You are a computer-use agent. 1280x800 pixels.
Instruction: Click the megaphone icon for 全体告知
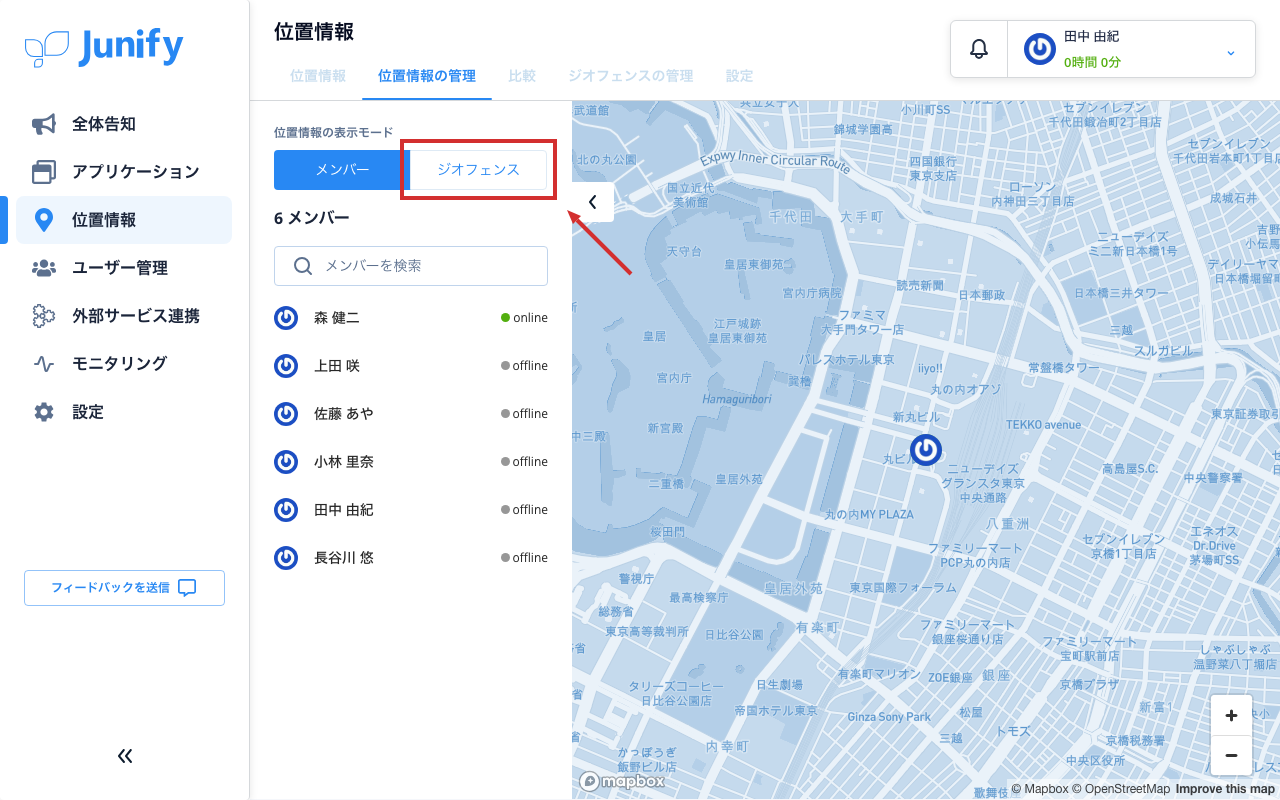[x=43, y=124]
